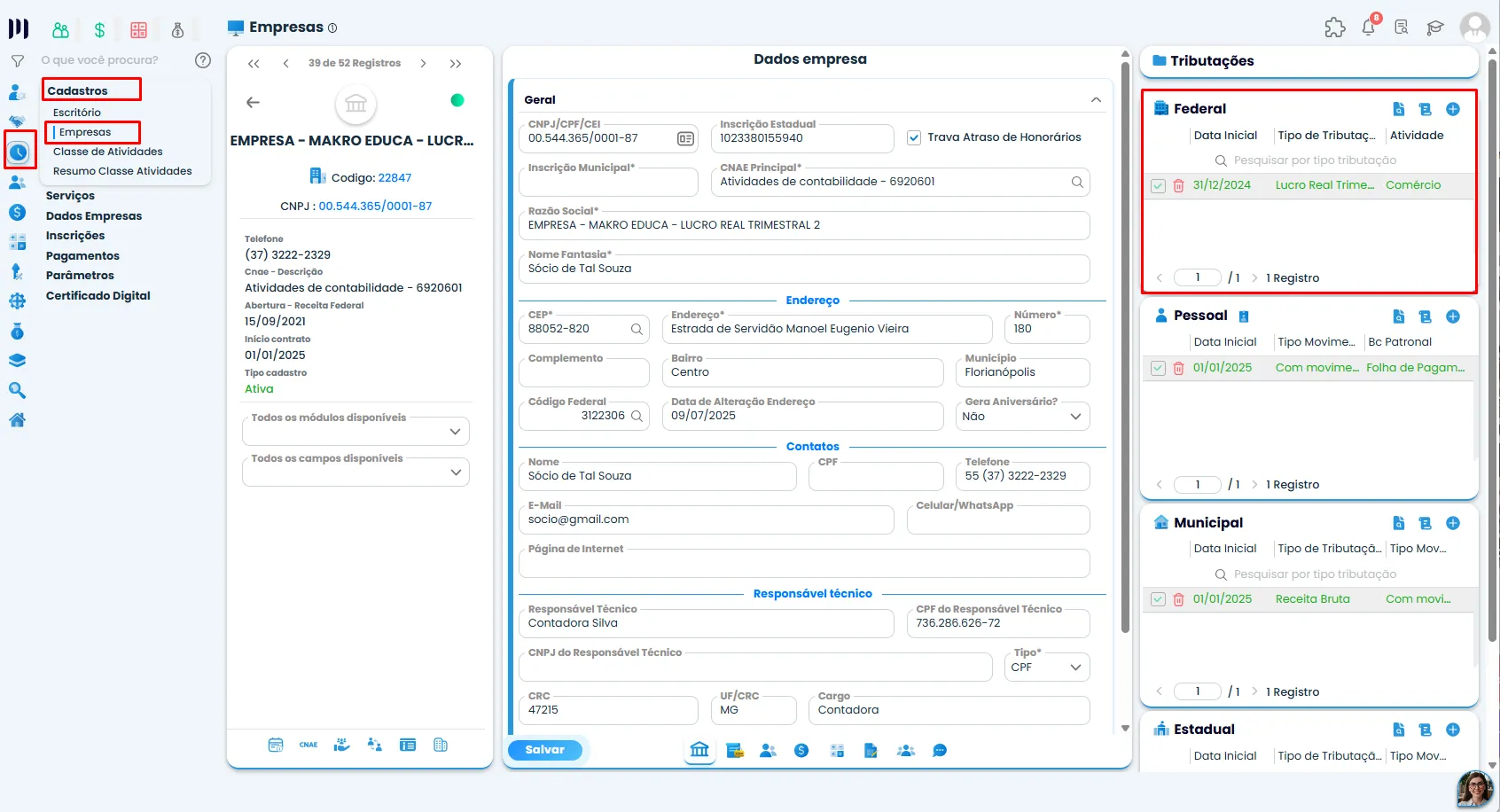Viewport: 1500px width, 812px height.
Task: Open the notifications bell icon
Action: pyautogui.click(x=1369, y=27)
